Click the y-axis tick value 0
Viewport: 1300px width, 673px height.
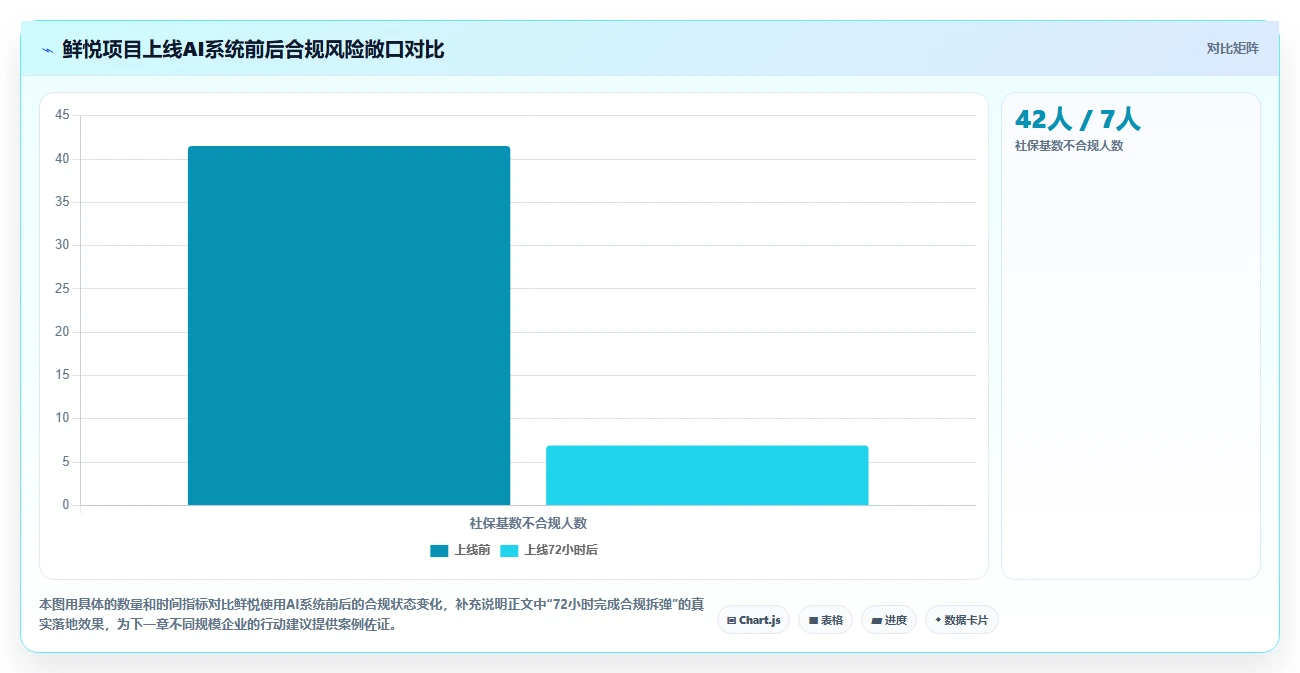(x=66, y=505)
